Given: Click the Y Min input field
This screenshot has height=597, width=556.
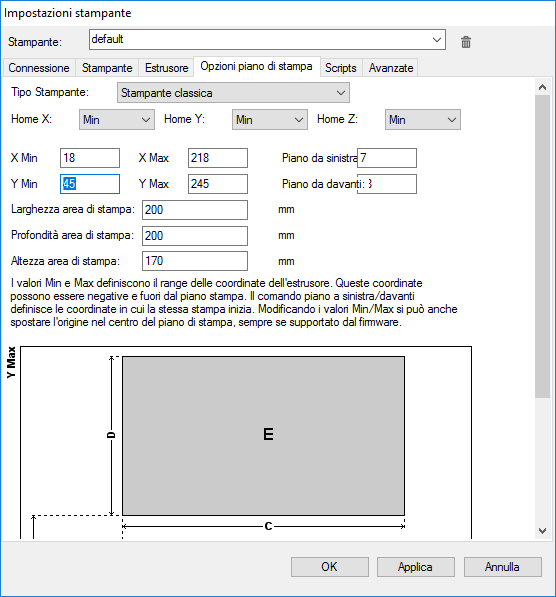Looking at the screenshot, I should [90, 184].
